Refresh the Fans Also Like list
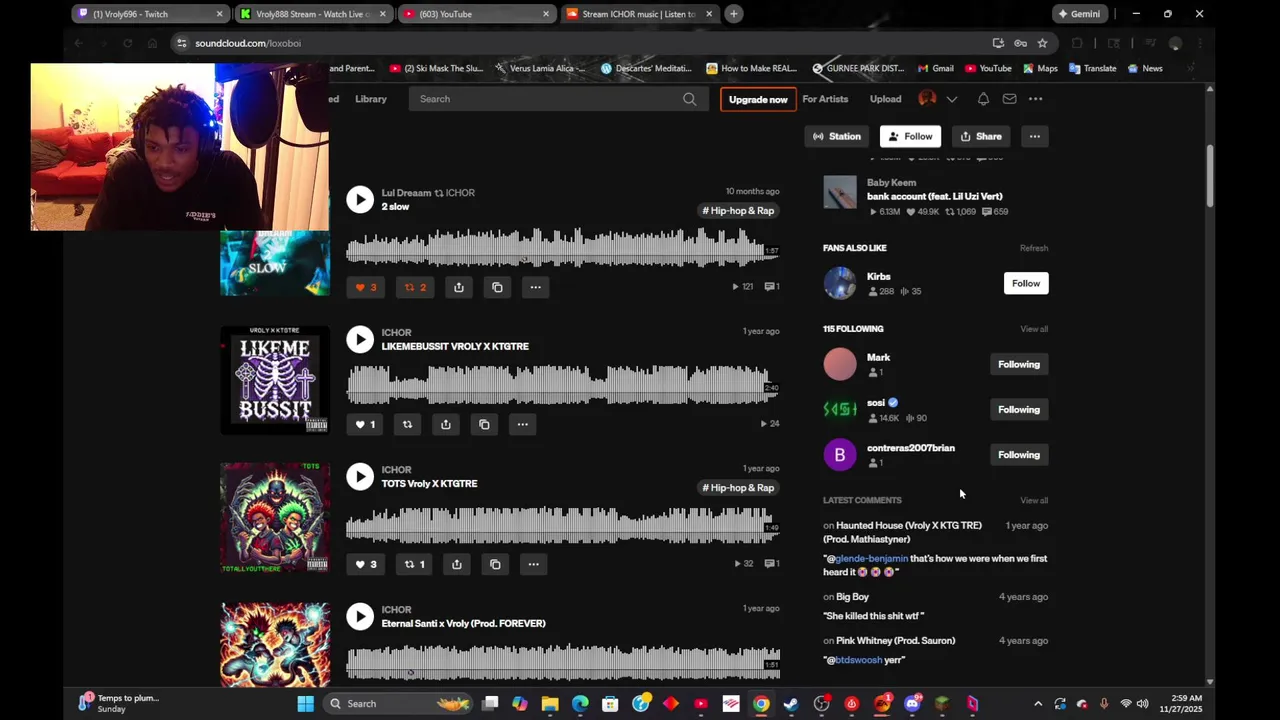Screen dimensions: 1280x720 point(1034,248)
